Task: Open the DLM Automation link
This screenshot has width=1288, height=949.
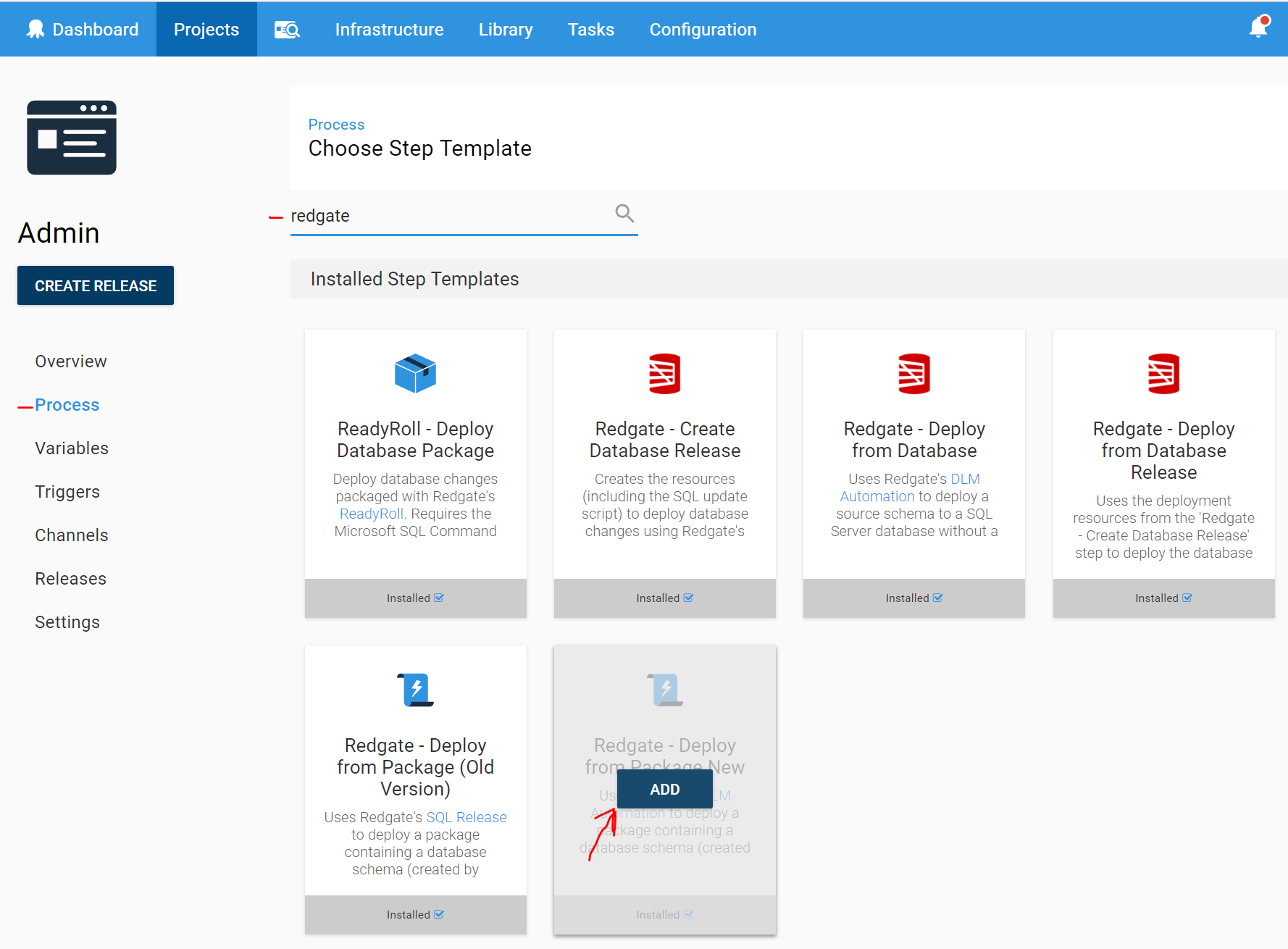Action: pyautogui.click(x=910, y=488)
